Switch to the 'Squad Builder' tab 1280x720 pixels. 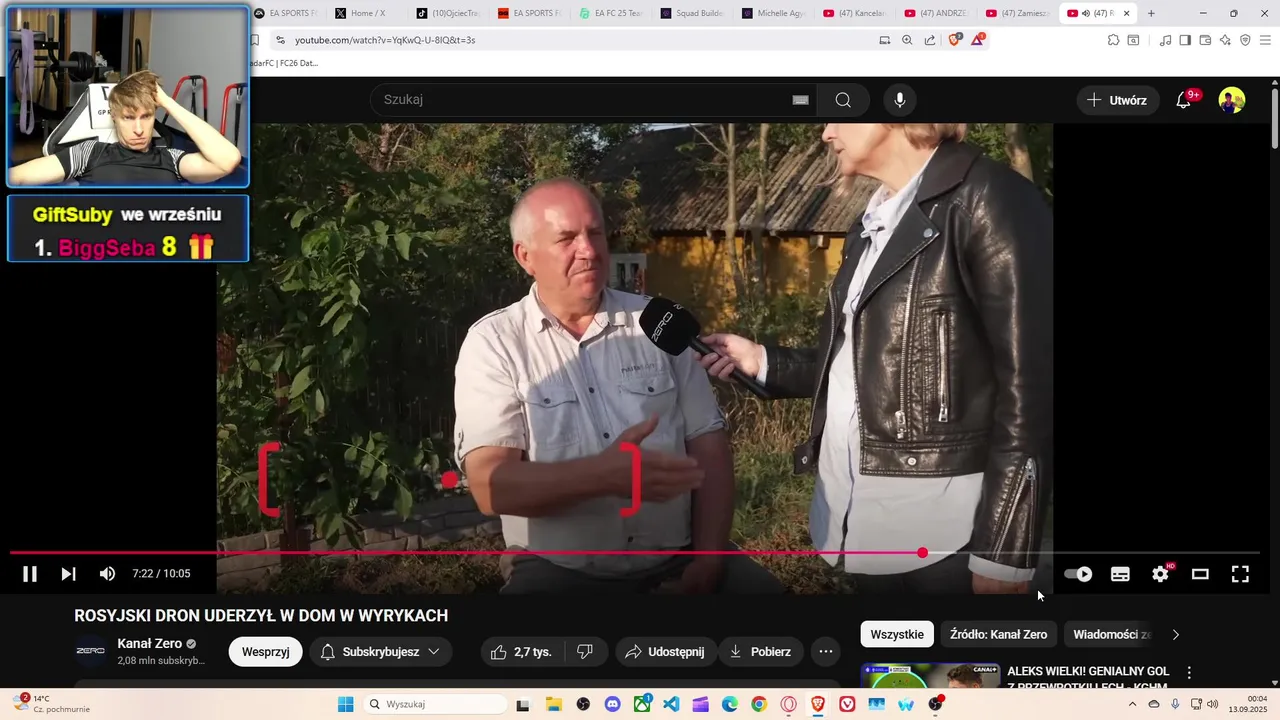[x=692, y=13]
